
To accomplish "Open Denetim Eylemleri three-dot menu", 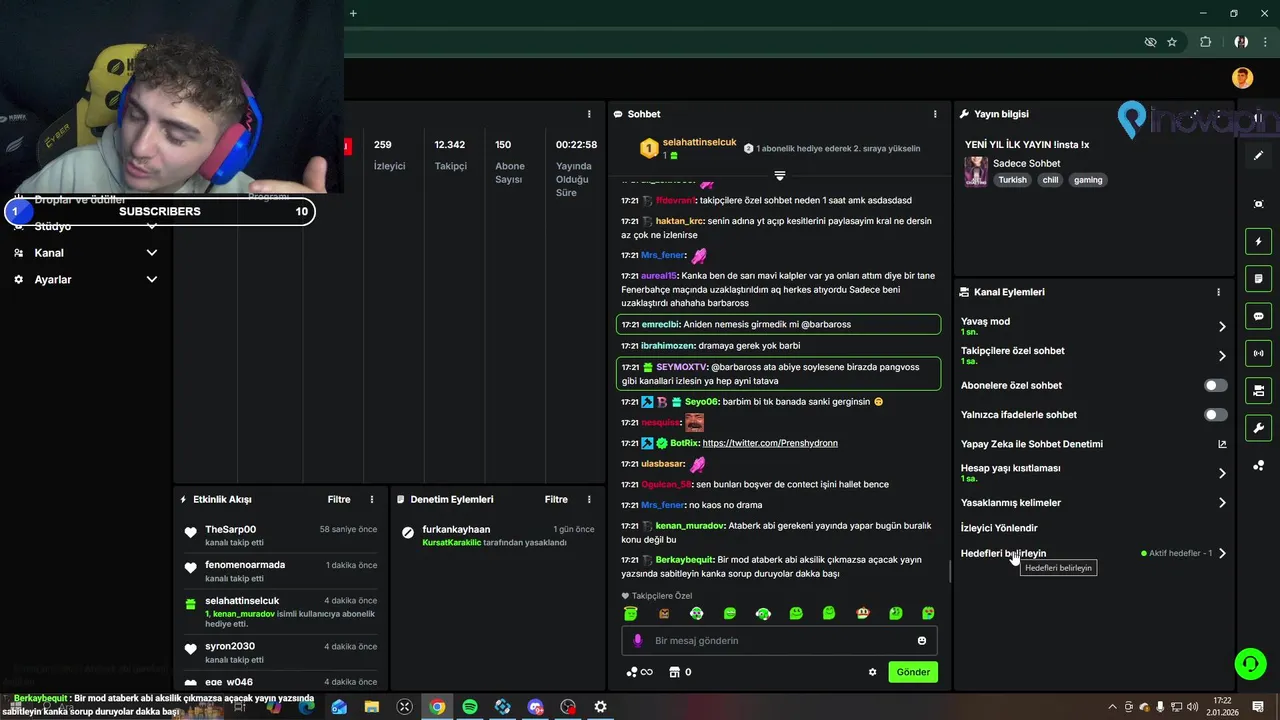I will (x=589, y=499).
